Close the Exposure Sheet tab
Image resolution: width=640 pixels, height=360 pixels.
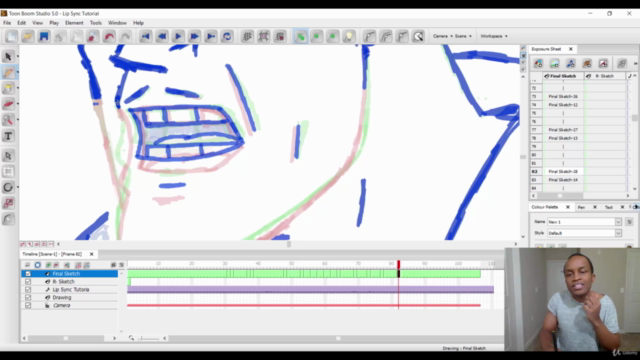571,49
